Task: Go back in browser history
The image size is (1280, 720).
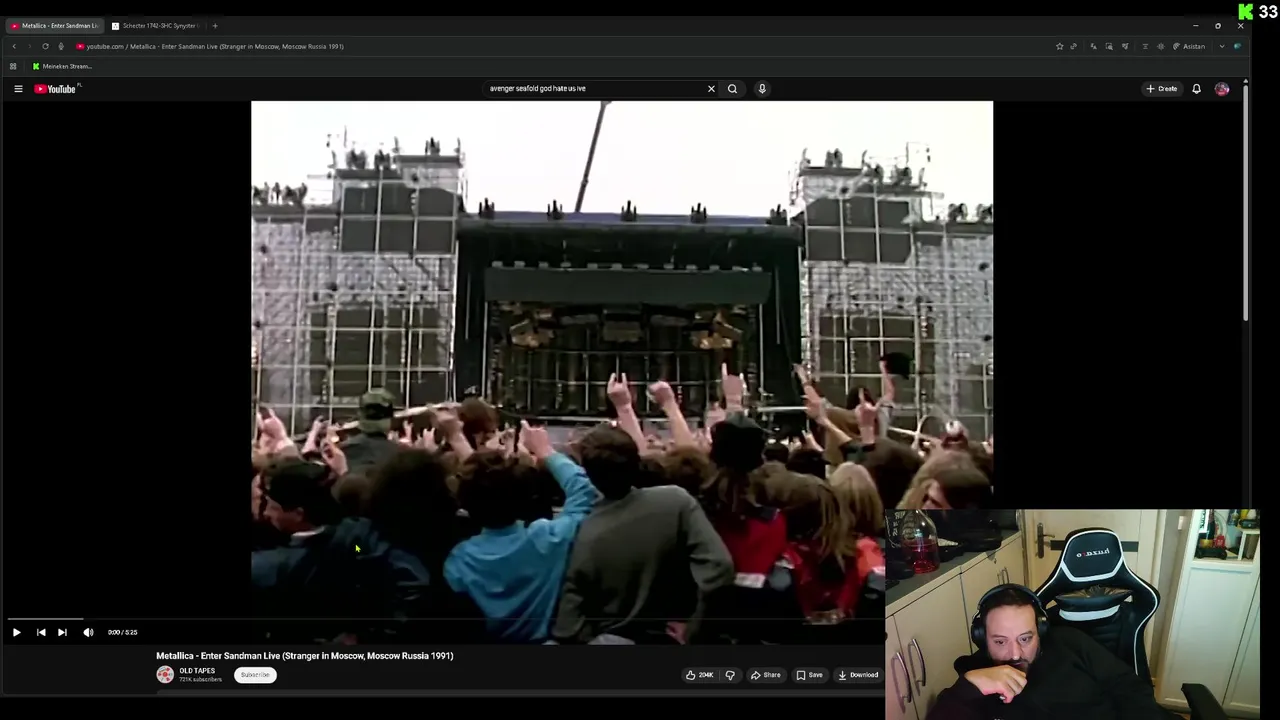Action: pos(14,46)
